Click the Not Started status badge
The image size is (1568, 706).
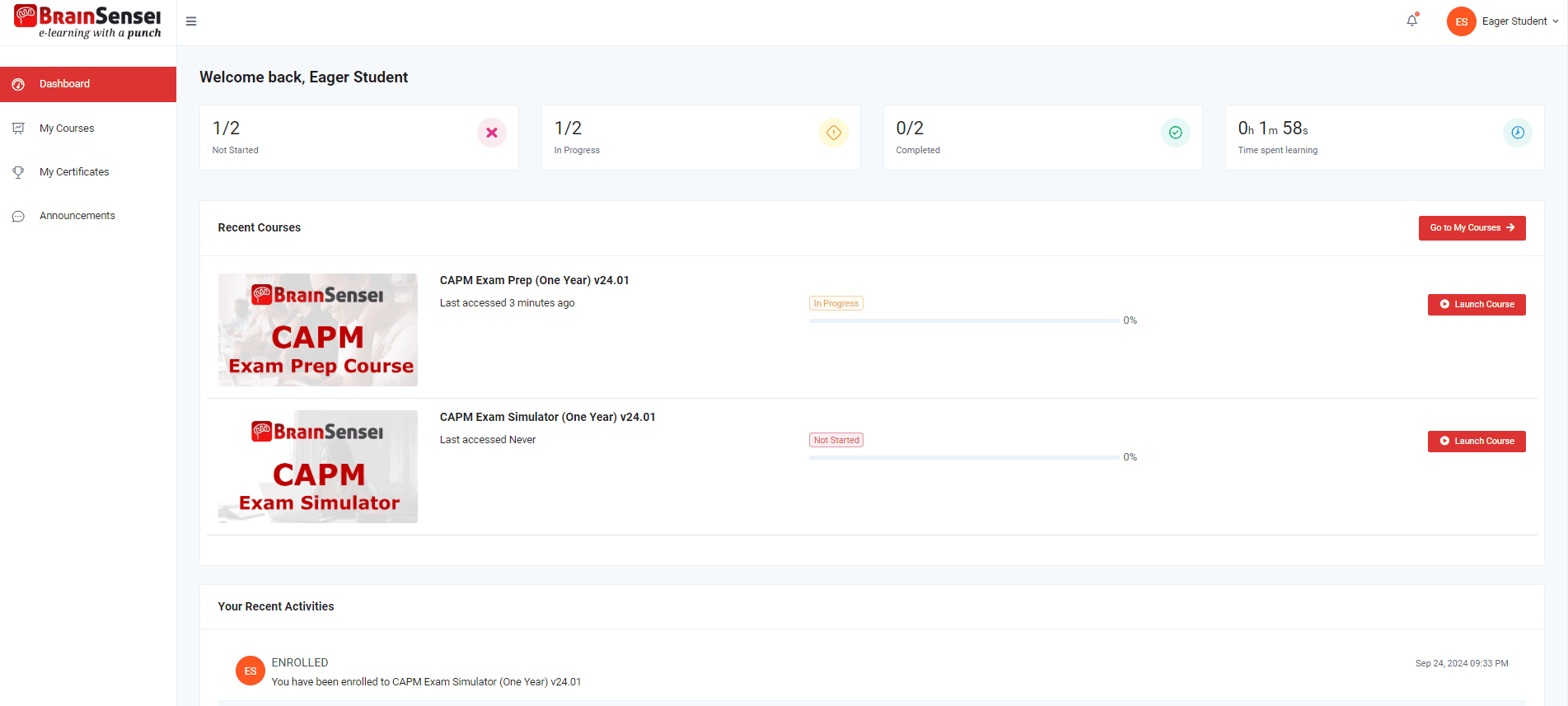(835, 440)
